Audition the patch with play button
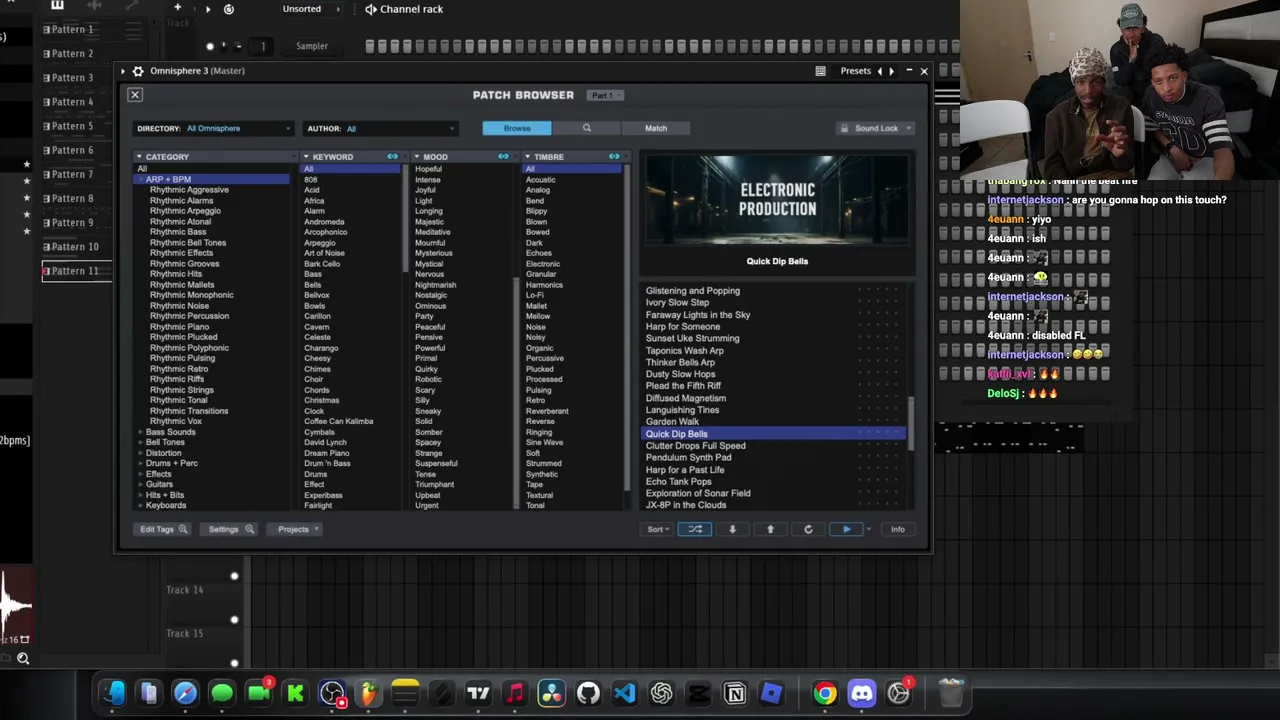The image size is (1280, 720). point(846,529)
